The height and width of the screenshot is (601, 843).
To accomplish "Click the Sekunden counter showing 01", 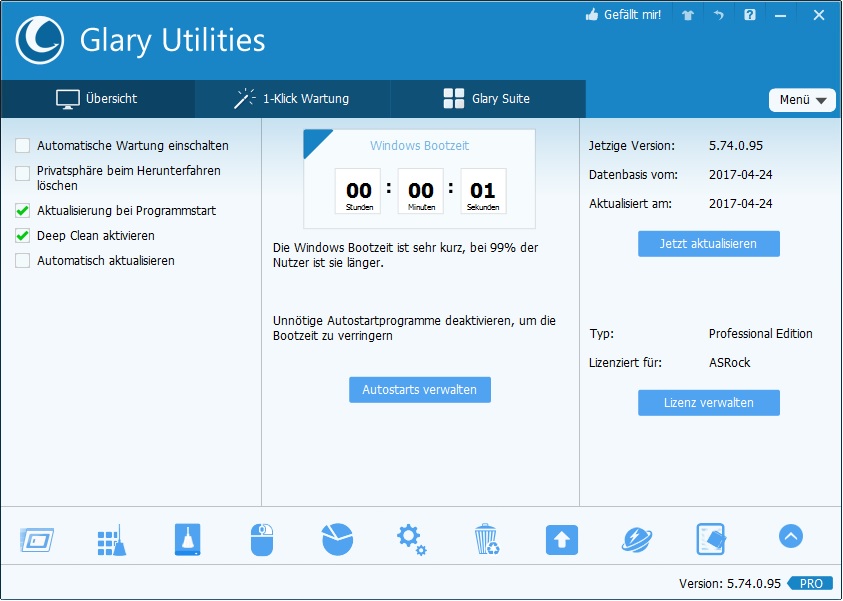I will (483, 191).
